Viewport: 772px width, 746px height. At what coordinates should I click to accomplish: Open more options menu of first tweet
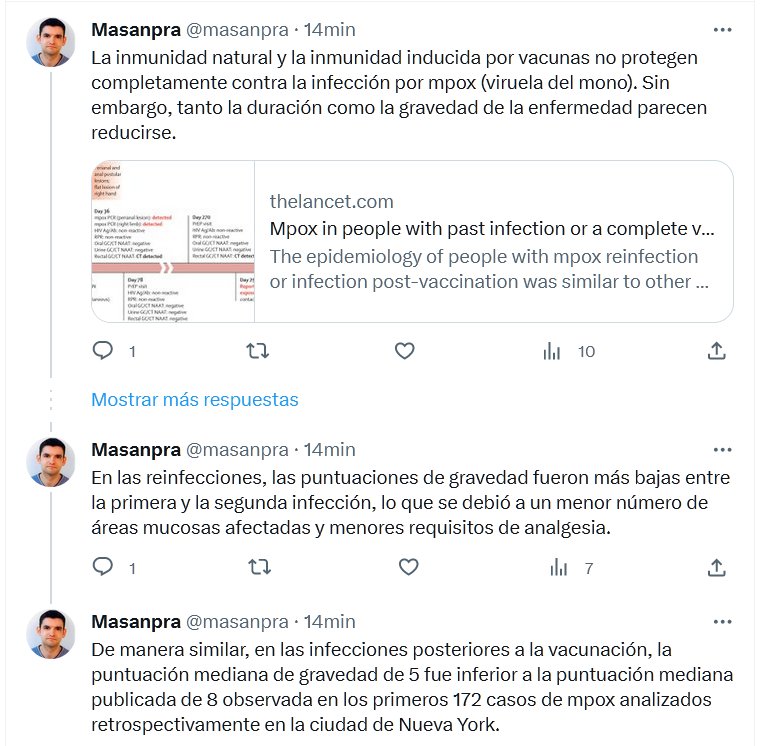click(722, 30)
